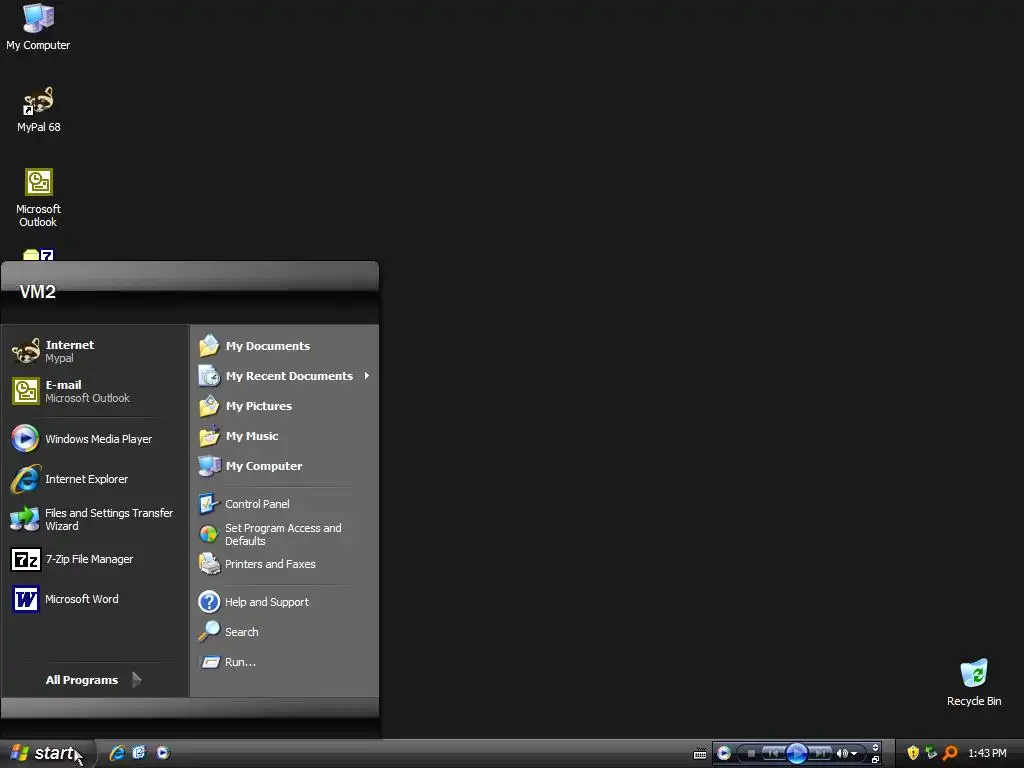Click the Start button
Image resolution: width=1024 pixels, height=768 pixels.
47,754
